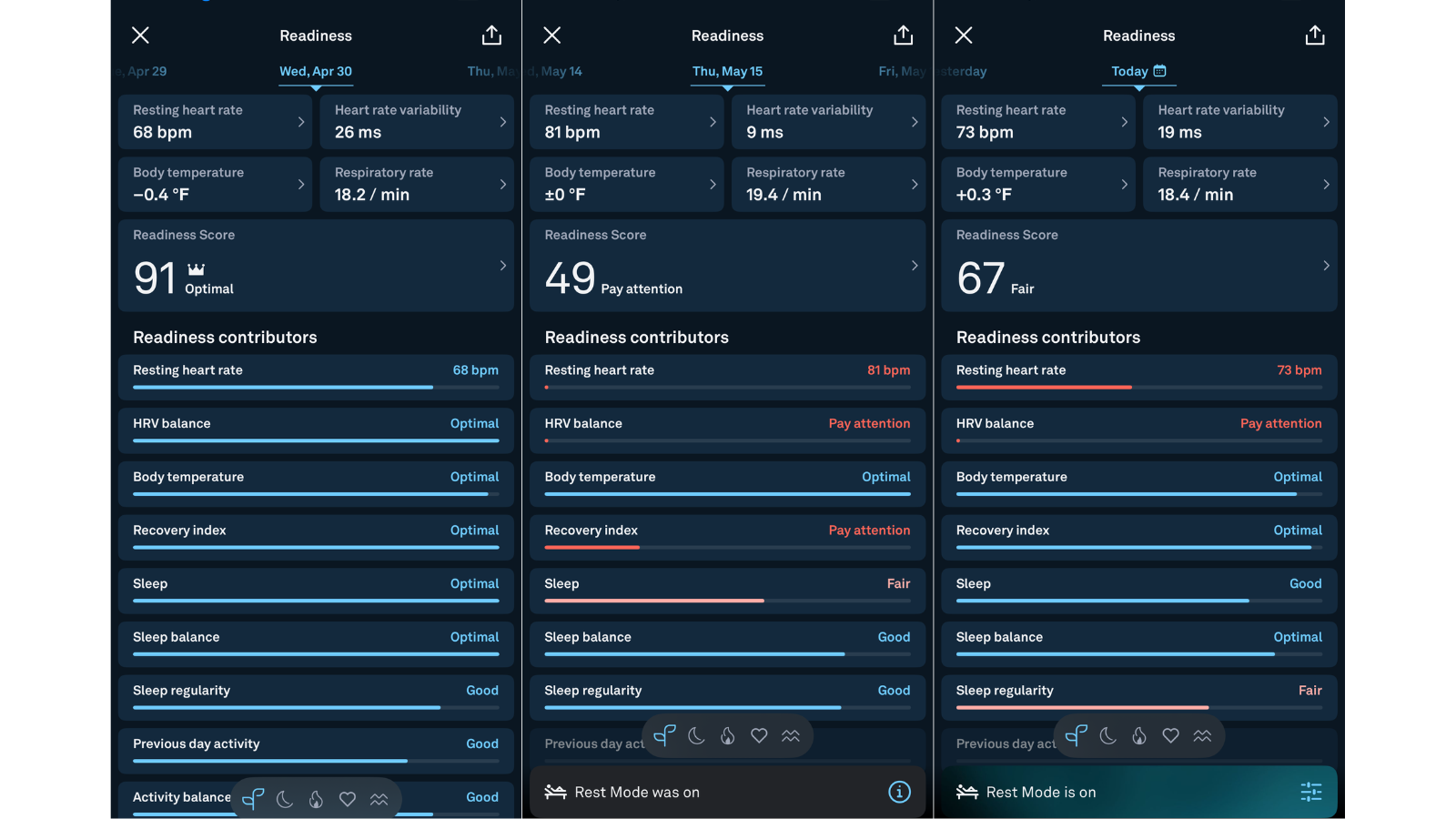Tap waves icon in Today's nav bar
This screenshot has height=819, width=1456.
(x=1202, y=736)
